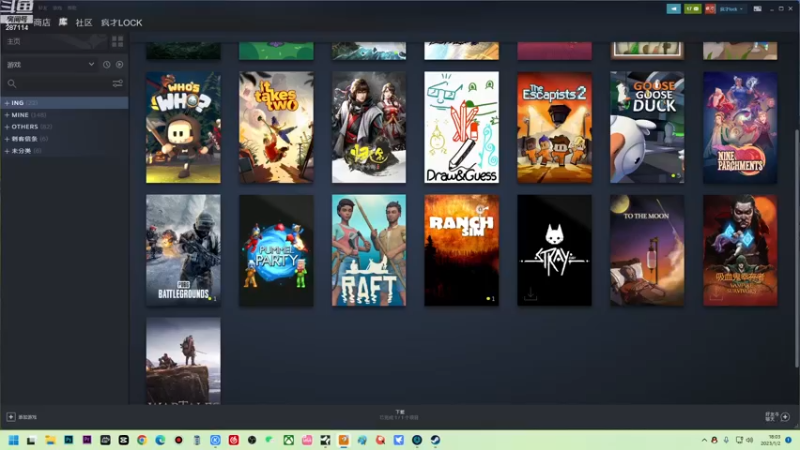
Task: Switch to grid collections view icon
Action: coord(117,41)
